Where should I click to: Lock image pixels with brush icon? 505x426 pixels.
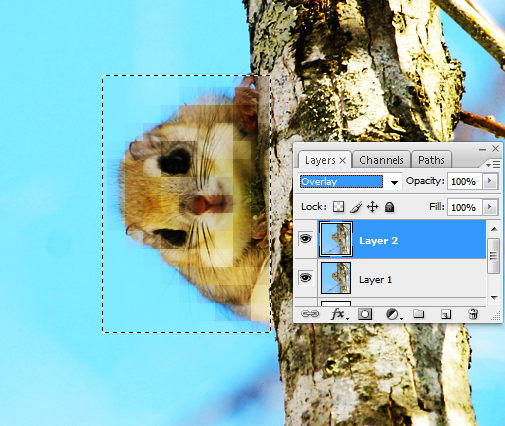[356, 207]
